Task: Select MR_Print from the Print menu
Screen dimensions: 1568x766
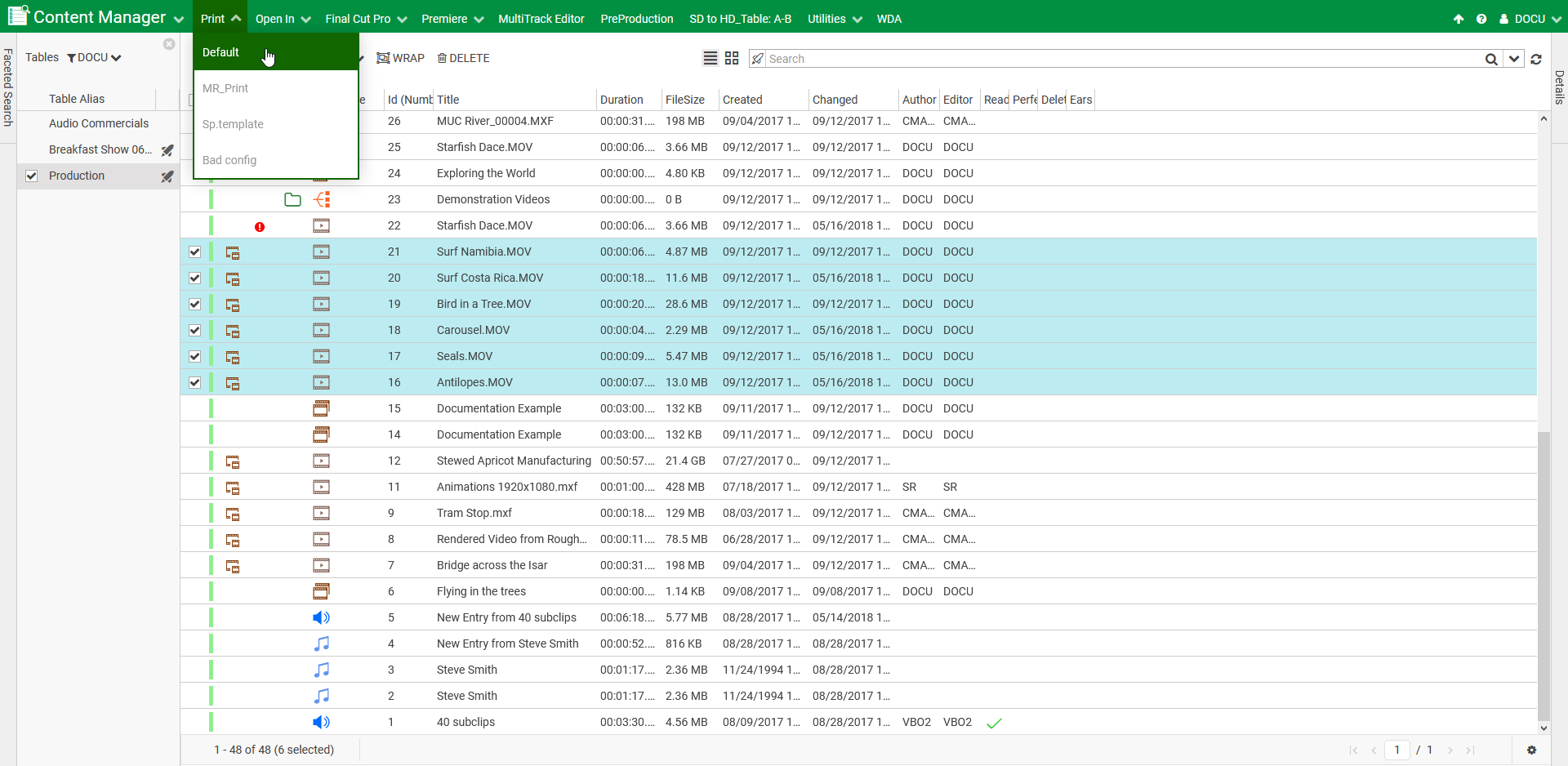Action: (x=225, y=88)
